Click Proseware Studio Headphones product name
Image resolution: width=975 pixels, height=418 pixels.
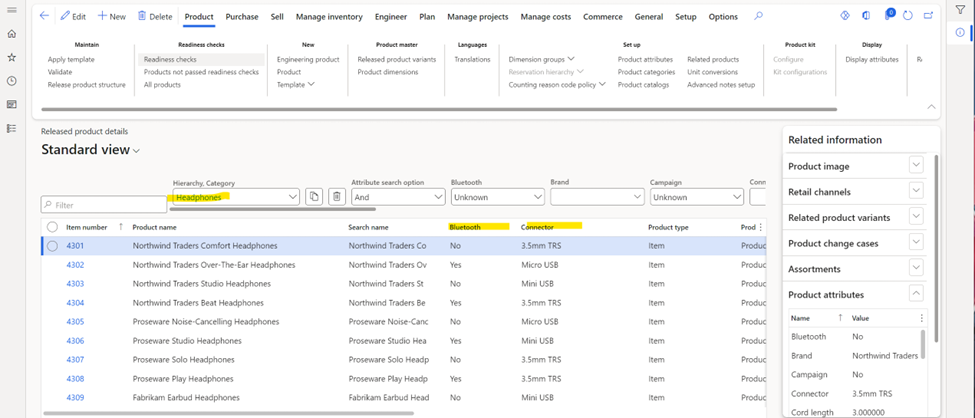point(187,341)
